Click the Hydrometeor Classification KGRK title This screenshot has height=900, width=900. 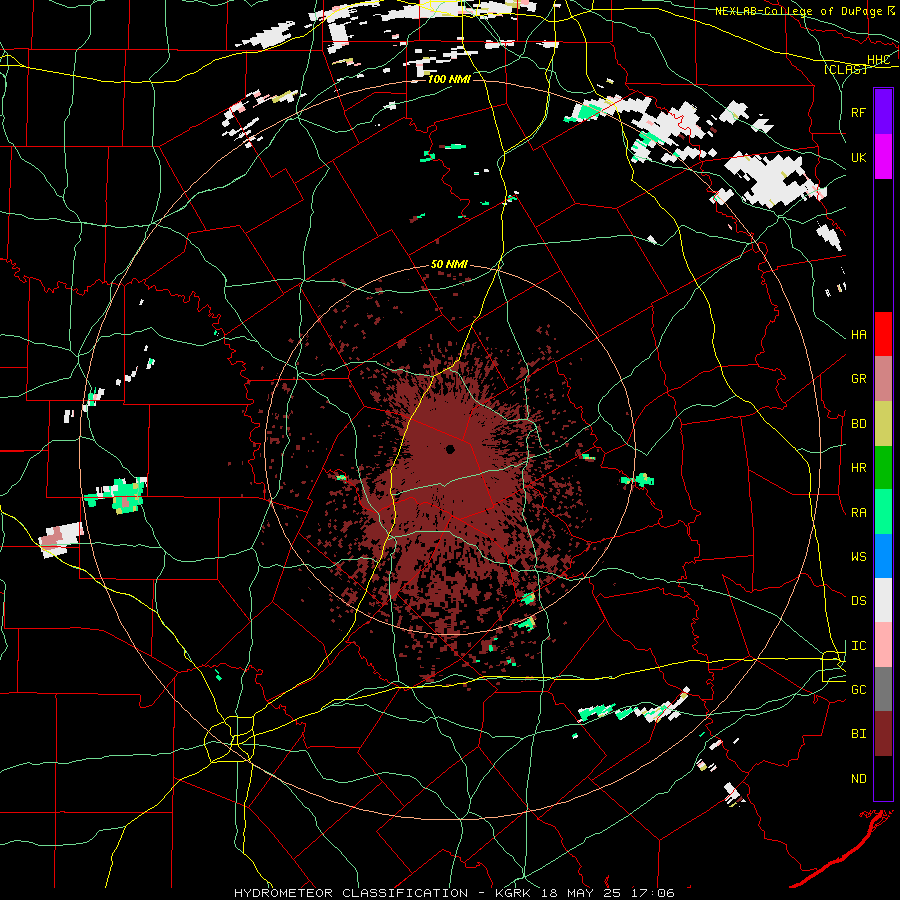(x=454, y=893)
